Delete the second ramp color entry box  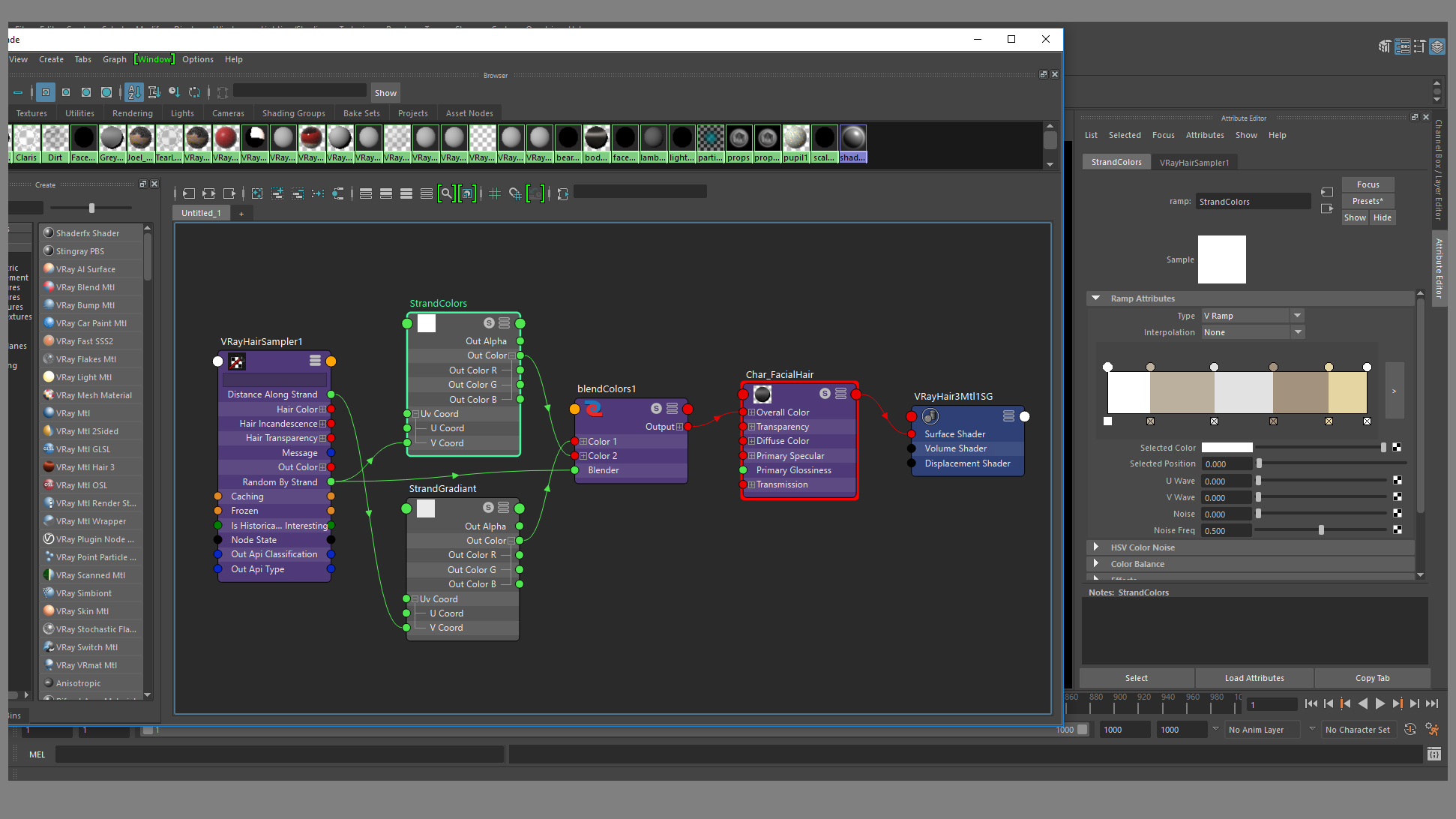(x=1150, y=421)
